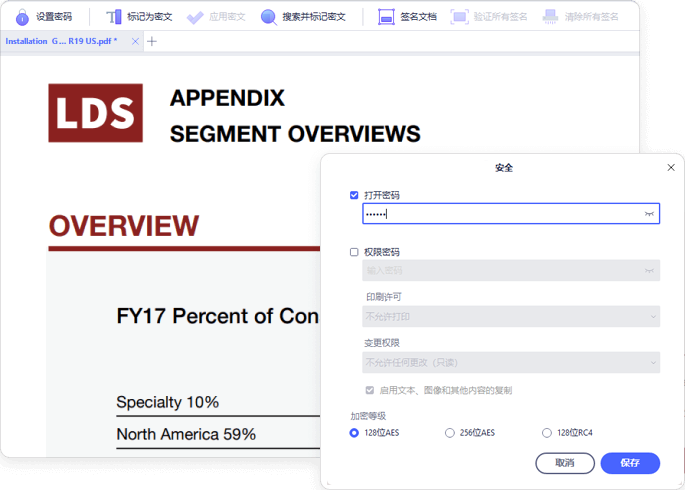The height and width of the screenshot is (490, 685).
Task: Toggle password visibility eye icon in 打开密码 field
Action: coord(649,214)
